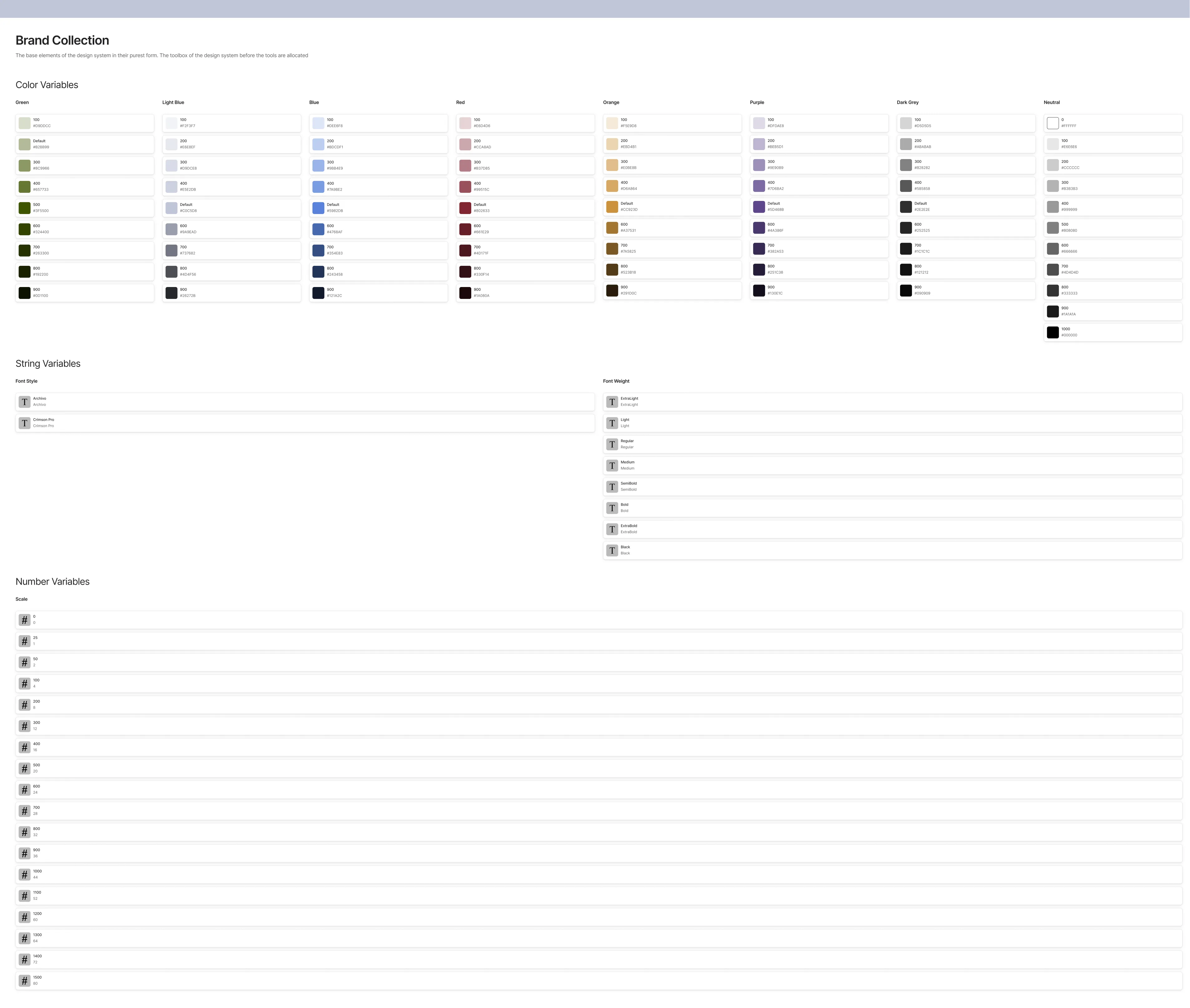Click the String Variables section heading
This screenshot has width=1190, height=1008.
tap(48, 363)
